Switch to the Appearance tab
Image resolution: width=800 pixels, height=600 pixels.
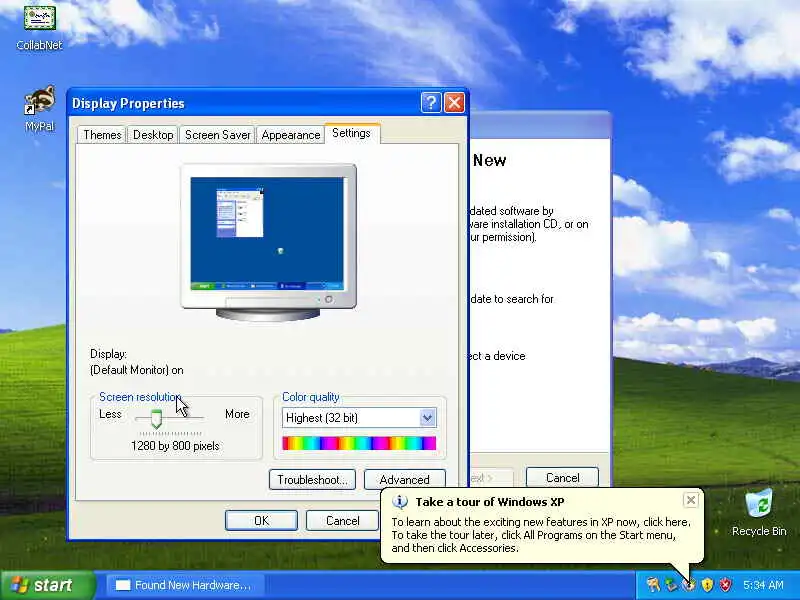coord(290,135)
